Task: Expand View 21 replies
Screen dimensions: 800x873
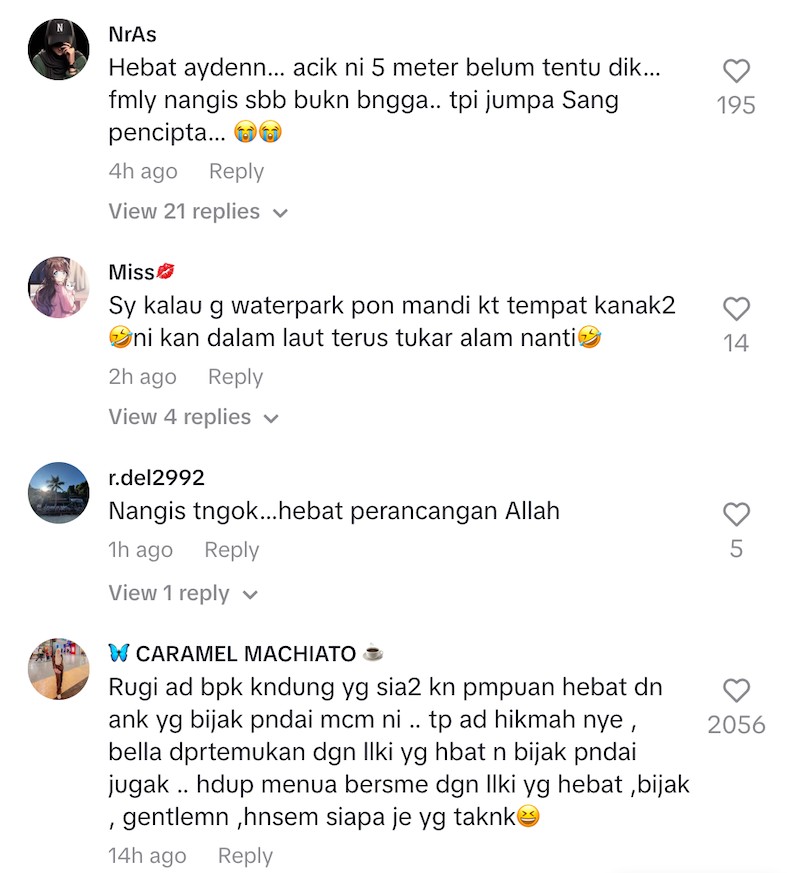Action: [198, 212]
